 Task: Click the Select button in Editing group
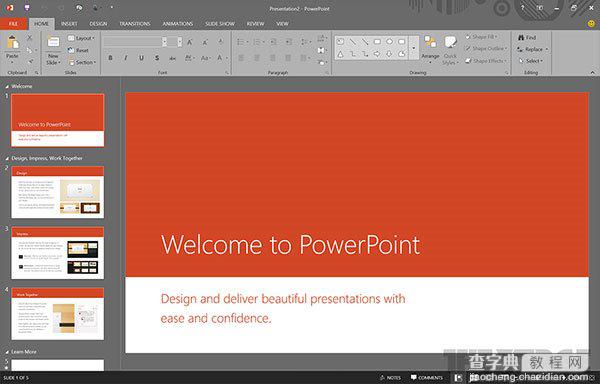[x=531, y=61]
